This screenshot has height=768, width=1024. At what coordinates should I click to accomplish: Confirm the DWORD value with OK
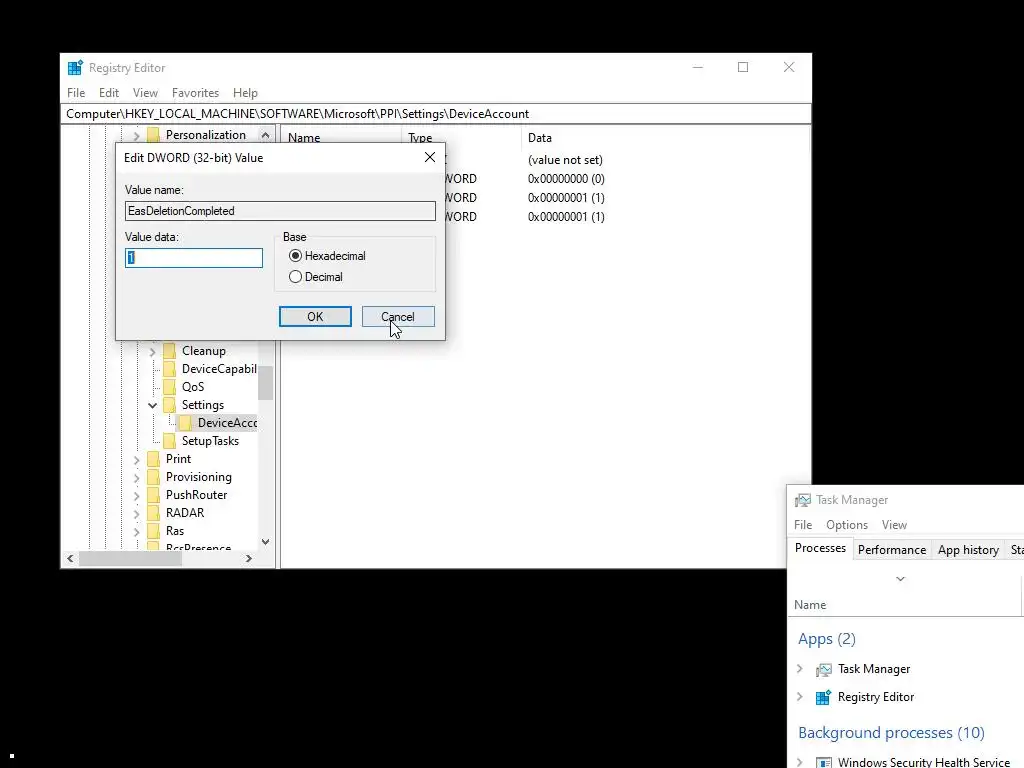pos(315,317)
